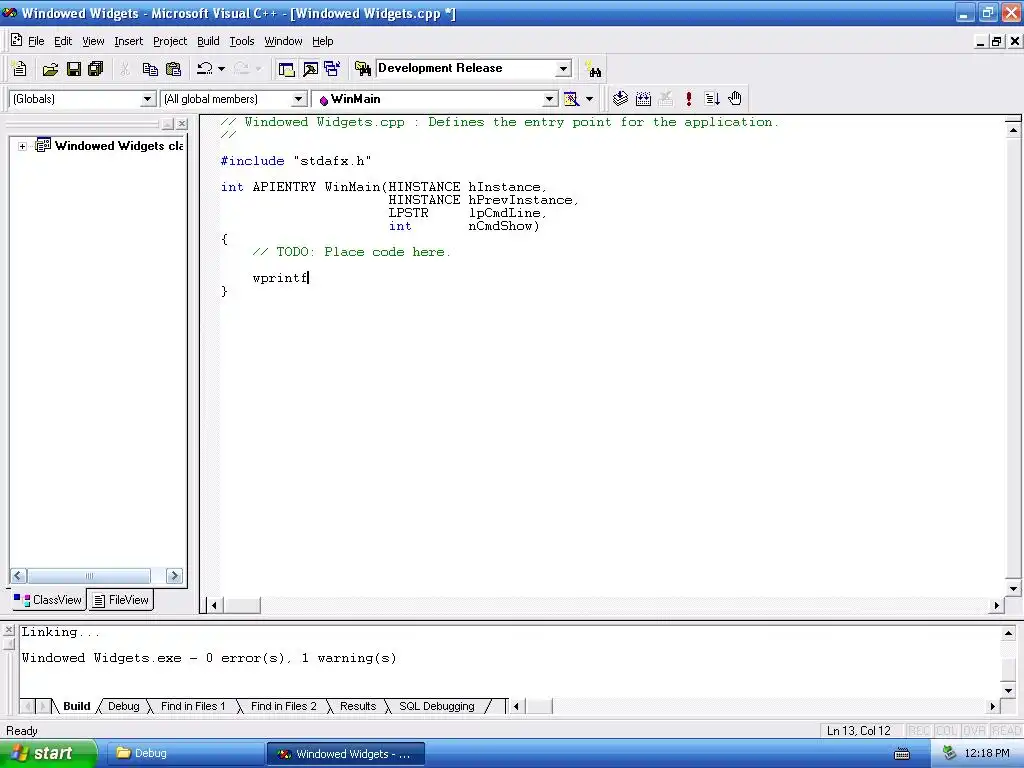This screenshot has height=768, width=1024.
Task: Open the Window menu
Action: point(283,41)
